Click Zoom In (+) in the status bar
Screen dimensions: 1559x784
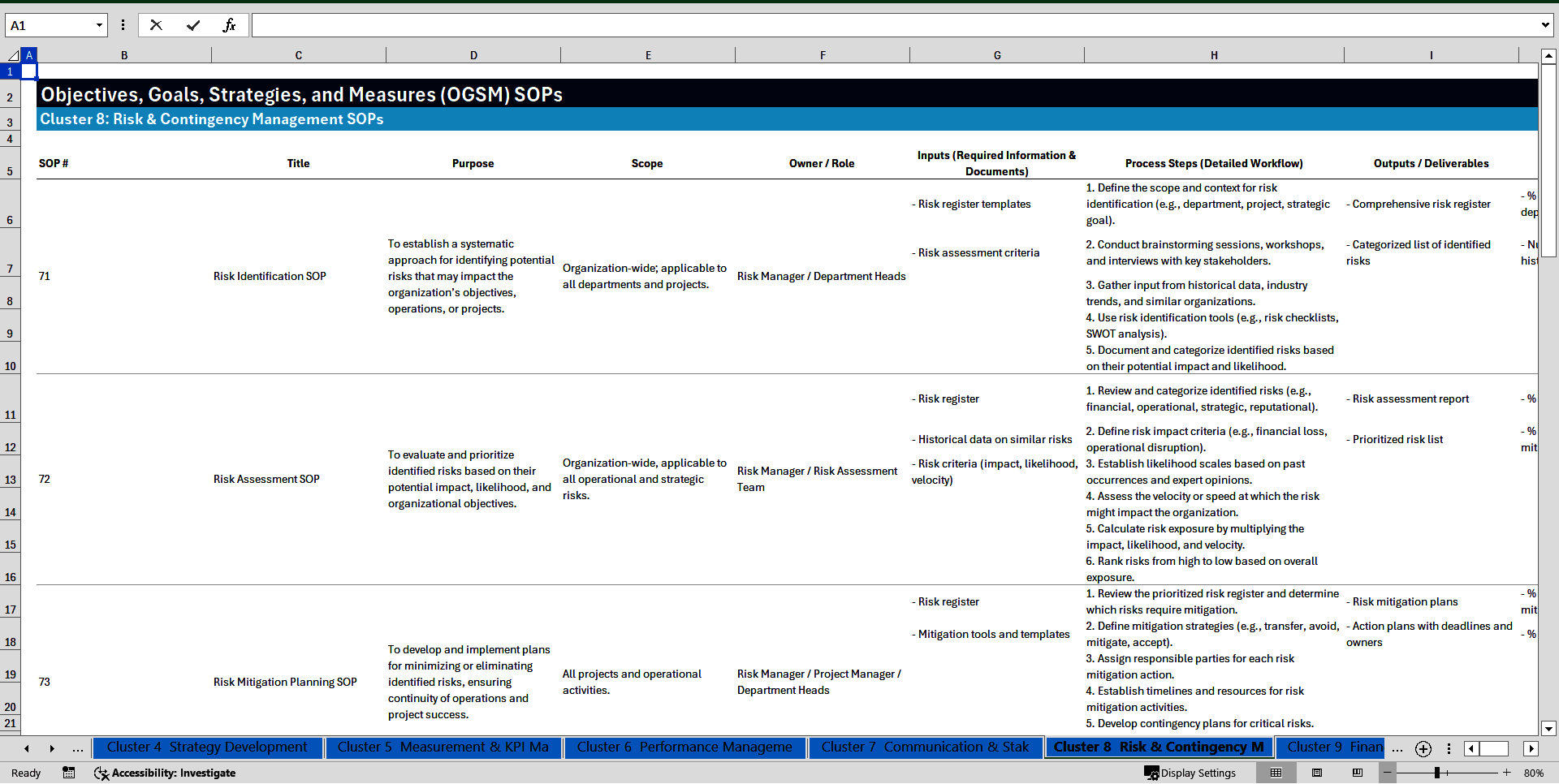pyautogui.click(x=1507, y=773)
